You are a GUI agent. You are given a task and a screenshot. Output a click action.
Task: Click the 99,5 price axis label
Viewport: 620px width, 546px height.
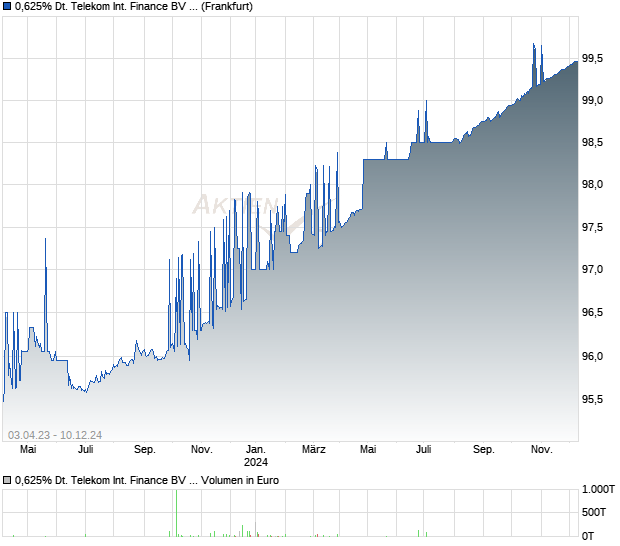point(592,58)
